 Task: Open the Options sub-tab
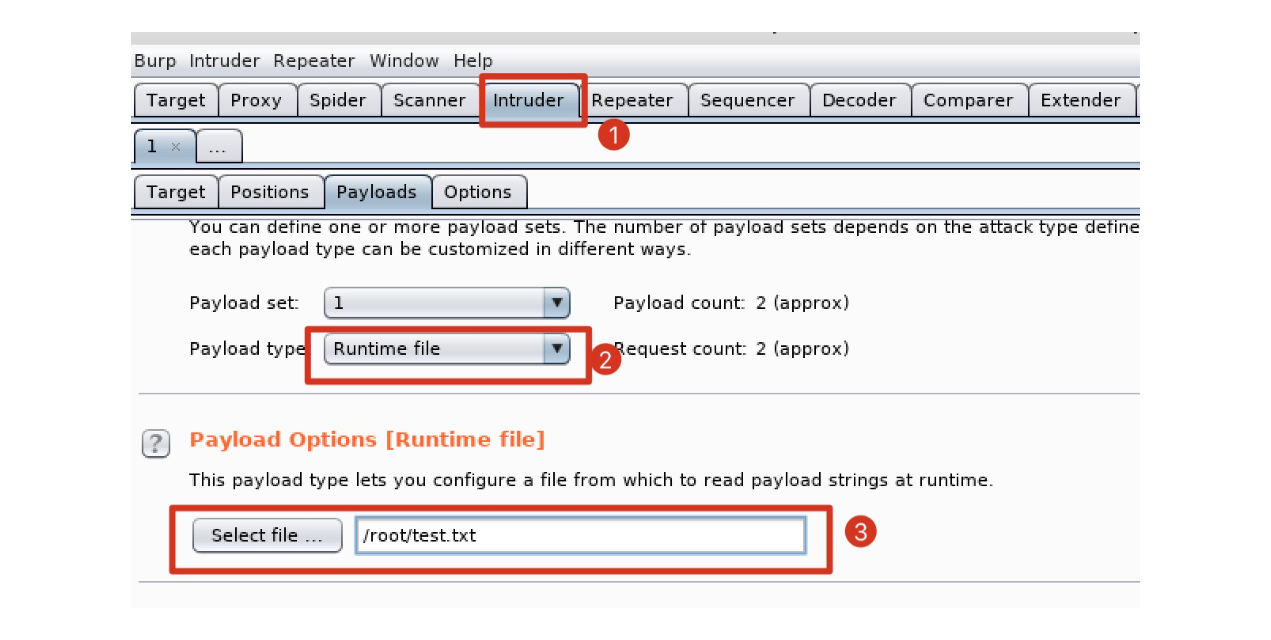click(478, 192)
